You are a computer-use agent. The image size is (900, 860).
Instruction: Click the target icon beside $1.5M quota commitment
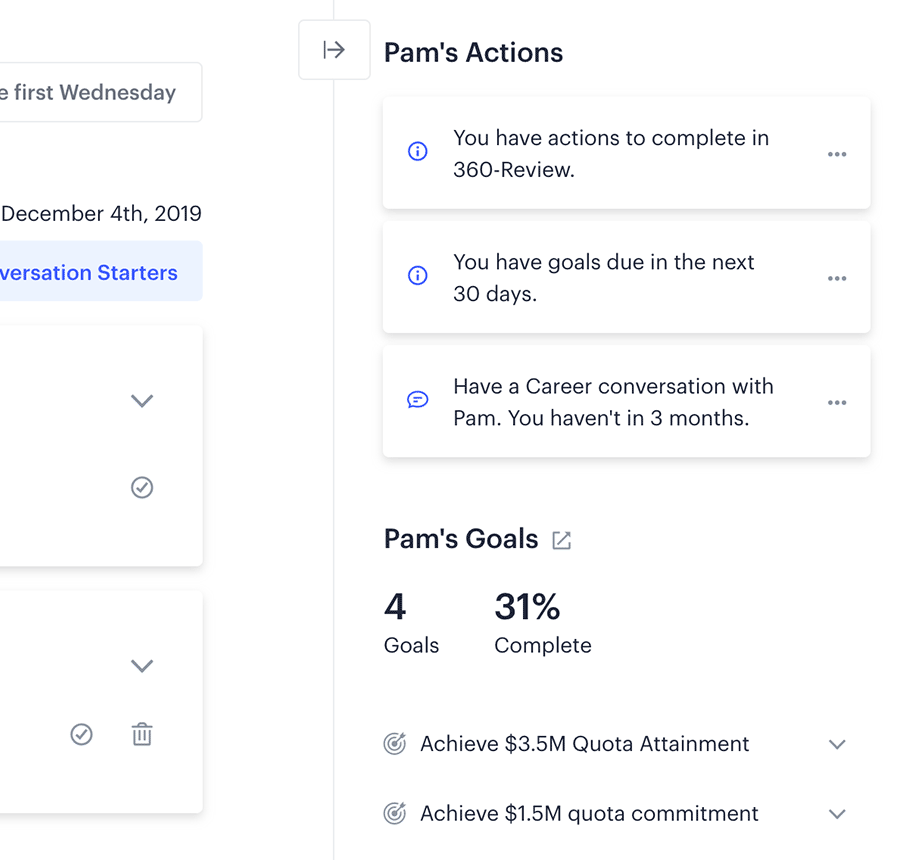pos(395,813)
